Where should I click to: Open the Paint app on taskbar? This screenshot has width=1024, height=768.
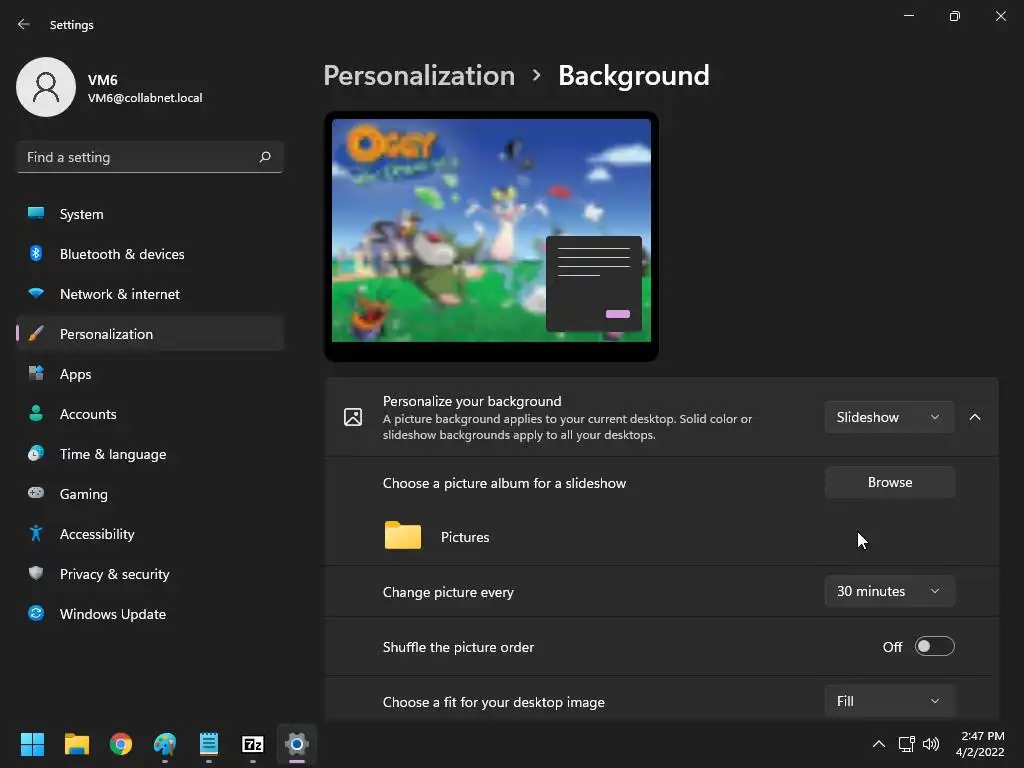pyautogui.click(x=165, y=744)
